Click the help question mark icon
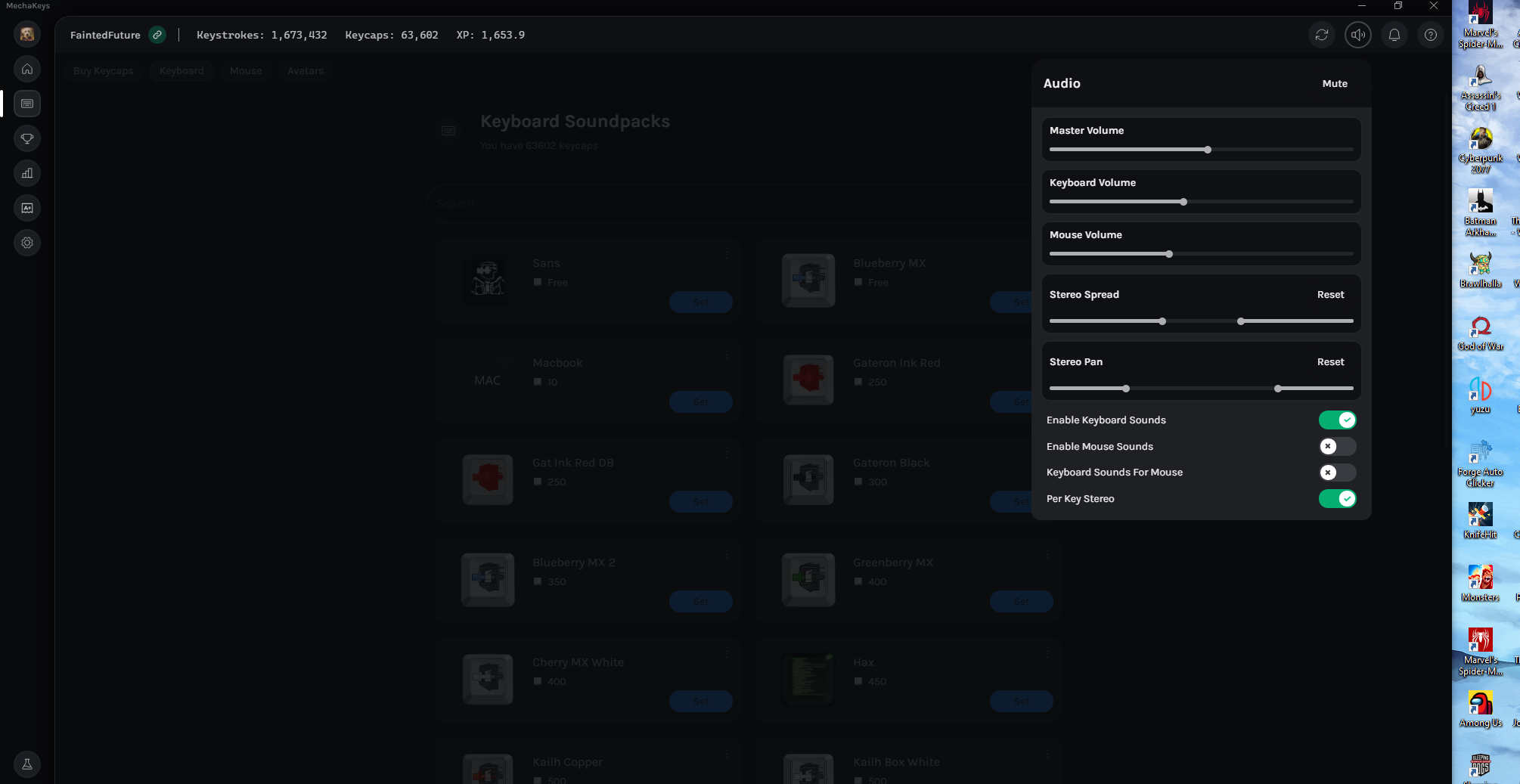 [1431, 35]
